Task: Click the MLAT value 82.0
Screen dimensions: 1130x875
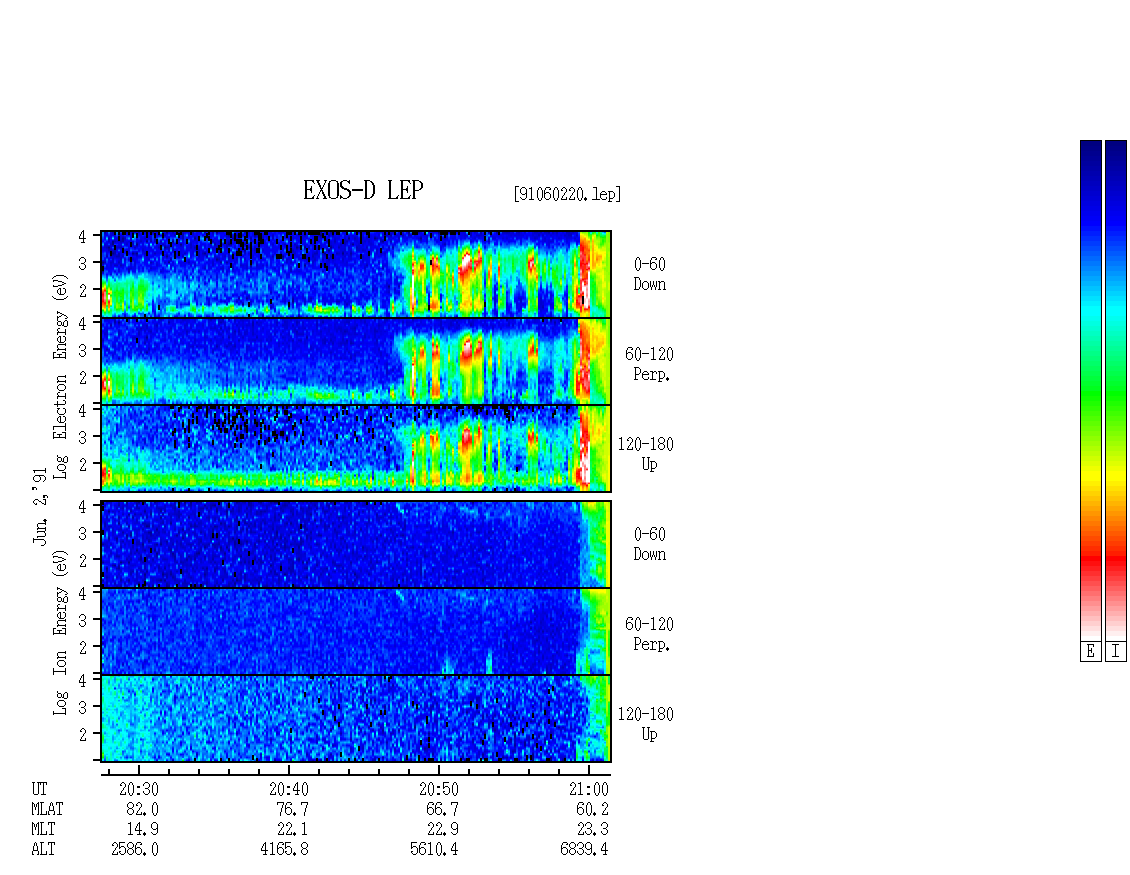Action: click(x=143, y=809)
